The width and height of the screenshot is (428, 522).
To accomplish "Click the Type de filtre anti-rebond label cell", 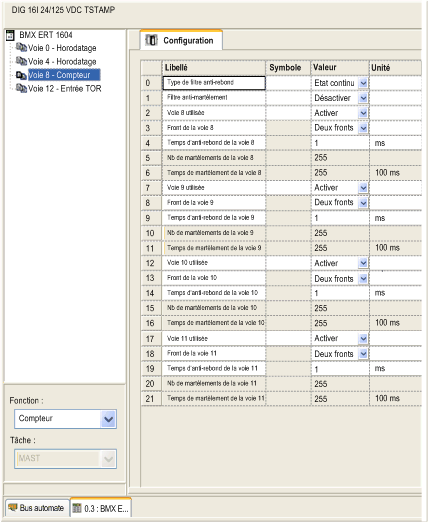I will pyautogui.click(x=214, y=83).
